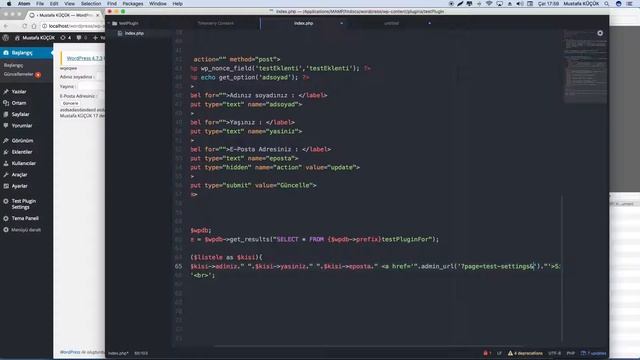Click line number 65 in gutter
Image resolution: width=640 pixels, height=360 pixels.
tap(178, 266)
